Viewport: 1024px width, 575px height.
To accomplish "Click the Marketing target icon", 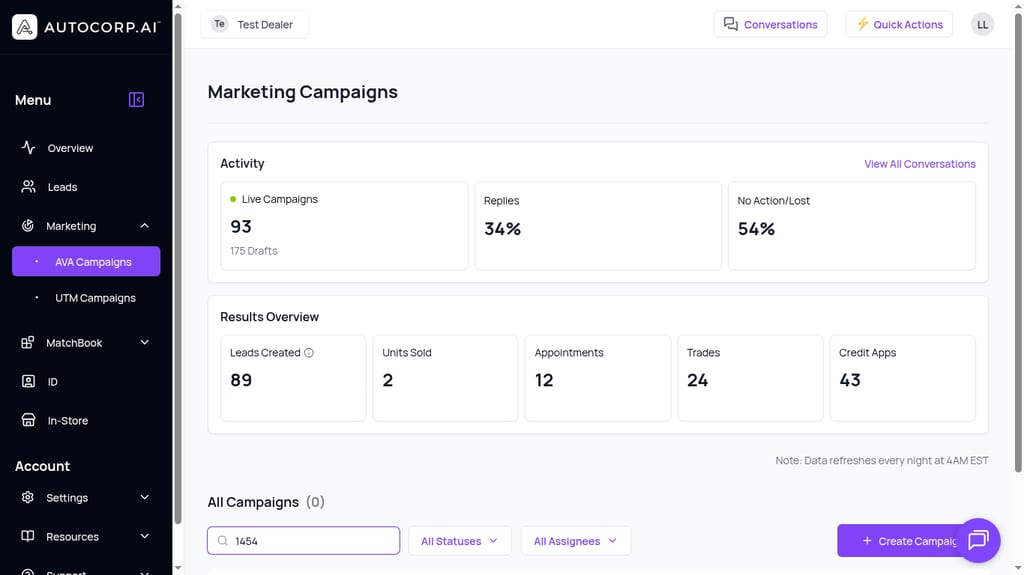I will tap(27, 225).
